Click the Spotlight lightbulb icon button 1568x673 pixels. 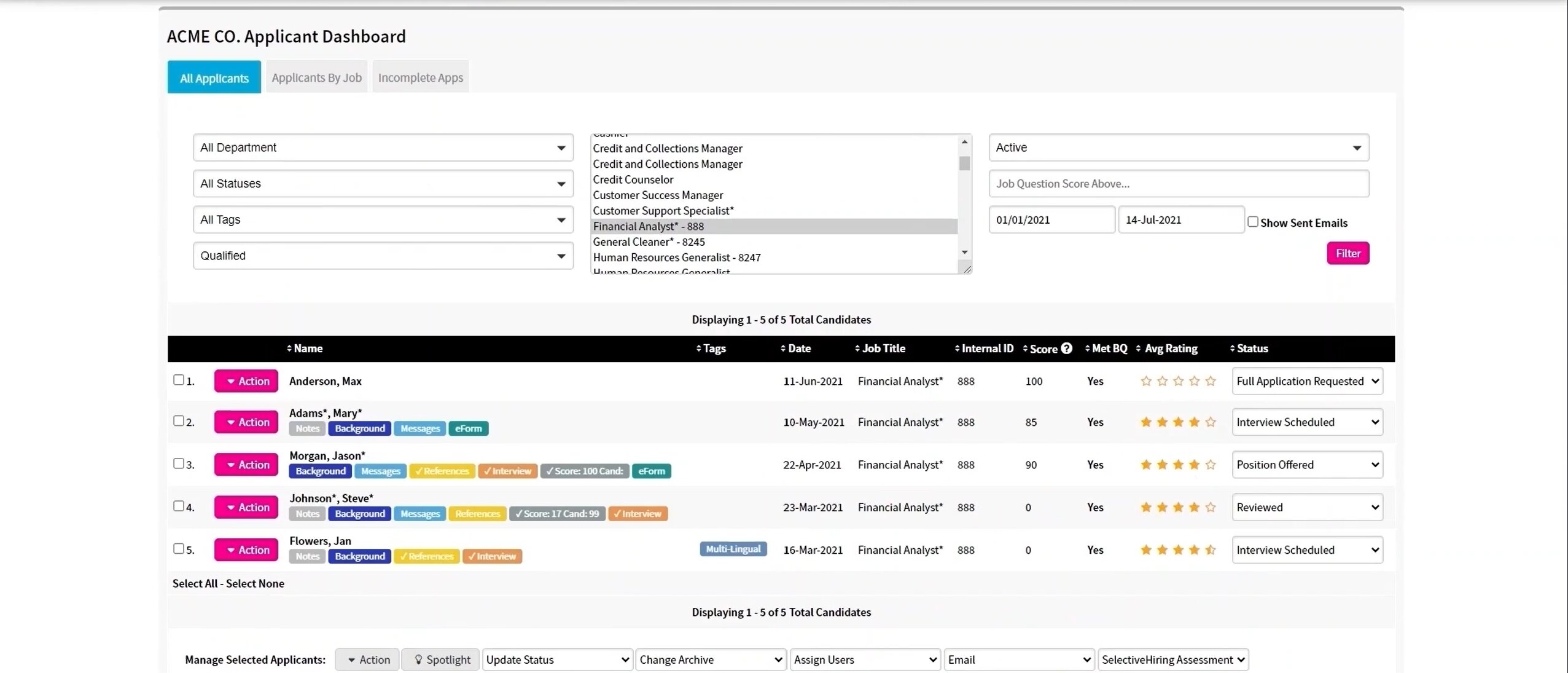441,659
